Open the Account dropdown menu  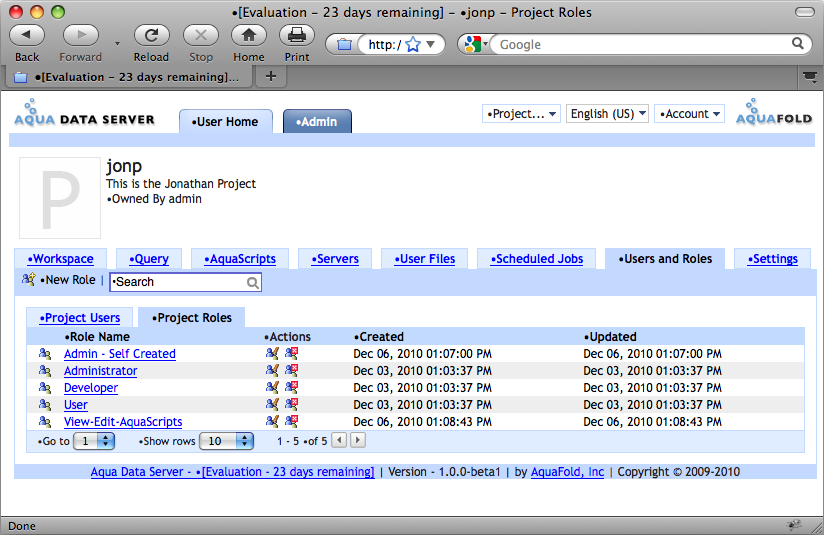pyautogui.click(x=689, y=114)
